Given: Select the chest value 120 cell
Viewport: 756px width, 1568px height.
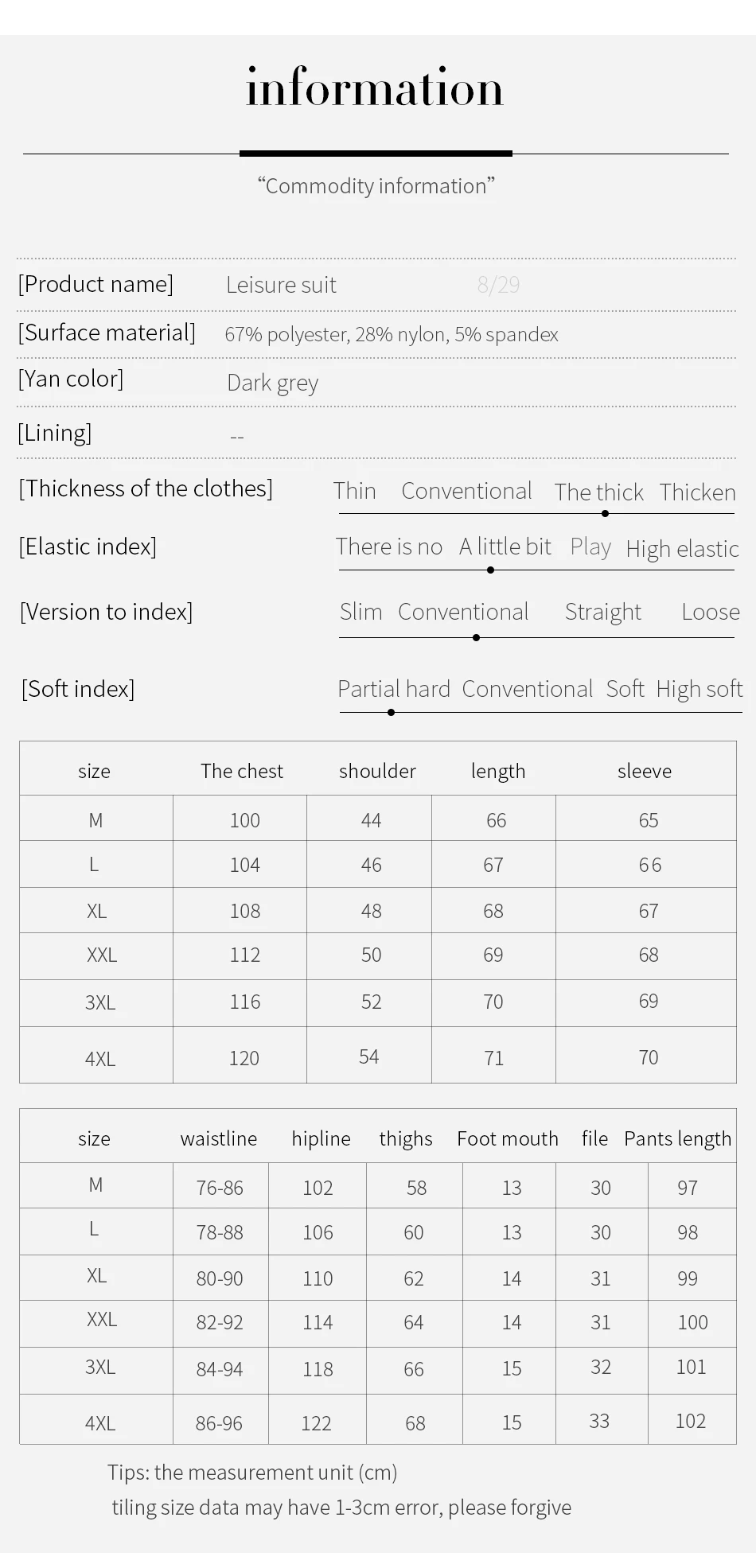Looking at the screenshot, I should [244, 1058].
